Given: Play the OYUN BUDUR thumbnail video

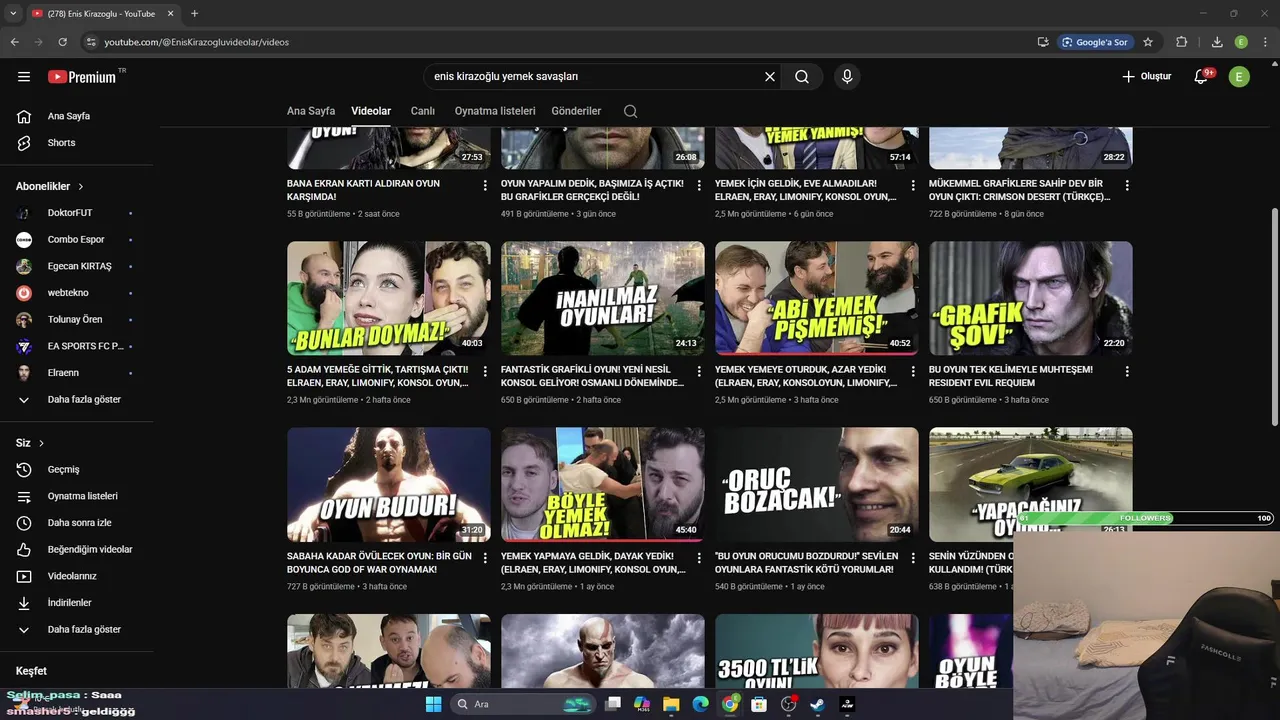Looking at the screenshot, I should pos(389,485).
